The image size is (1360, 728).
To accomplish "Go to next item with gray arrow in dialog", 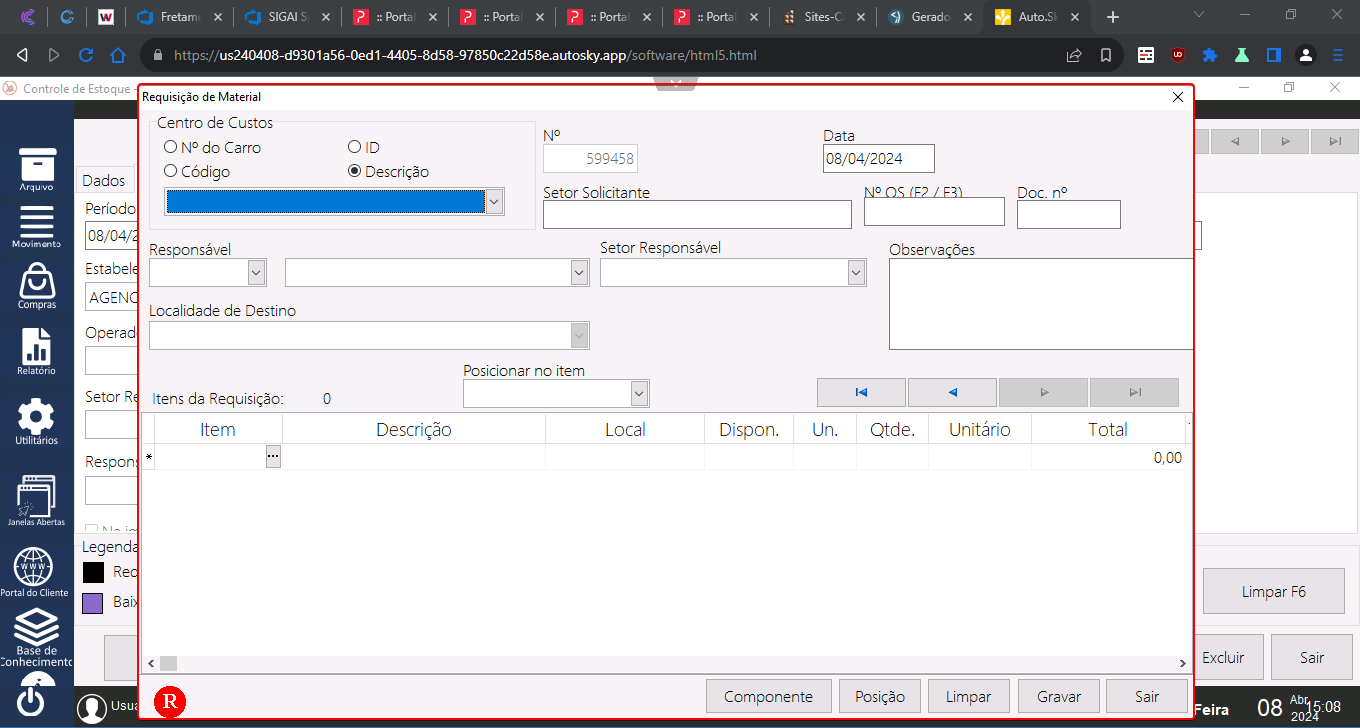I will coord(1043,392).
